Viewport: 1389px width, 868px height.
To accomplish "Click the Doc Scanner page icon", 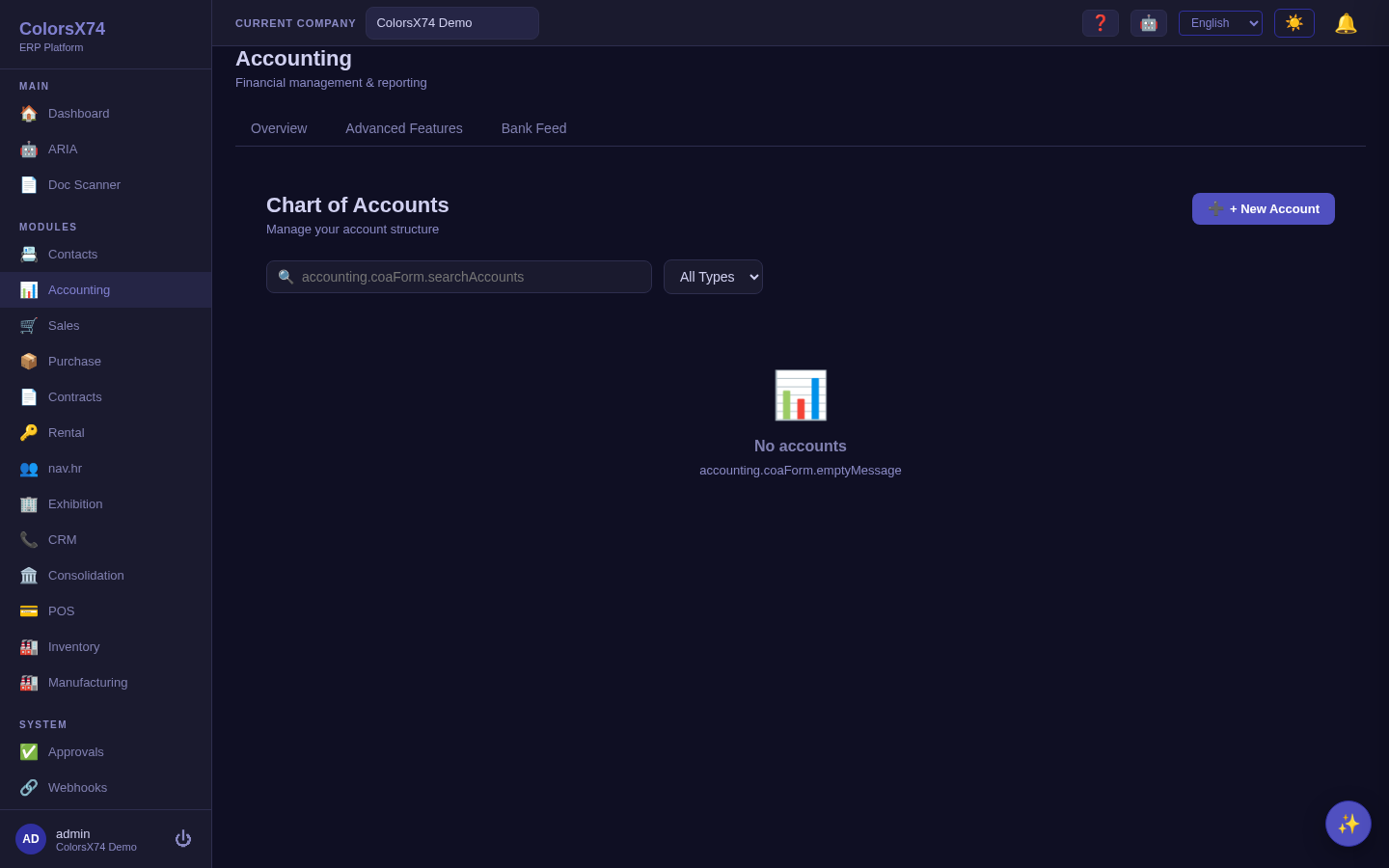I will point(29,185).
